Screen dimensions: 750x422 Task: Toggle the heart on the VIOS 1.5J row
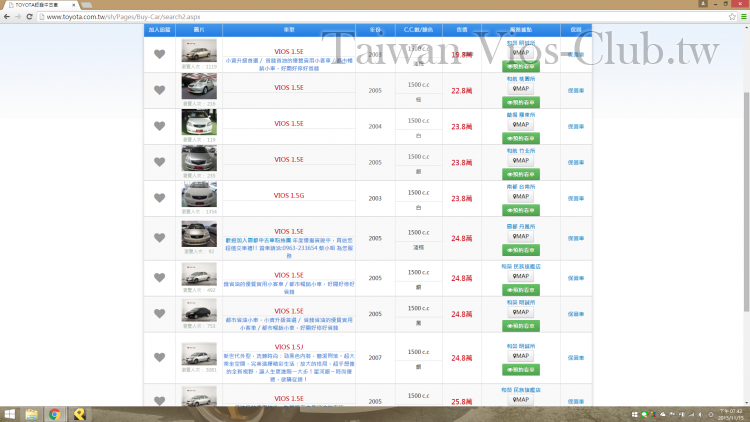(x=159, y=357)
